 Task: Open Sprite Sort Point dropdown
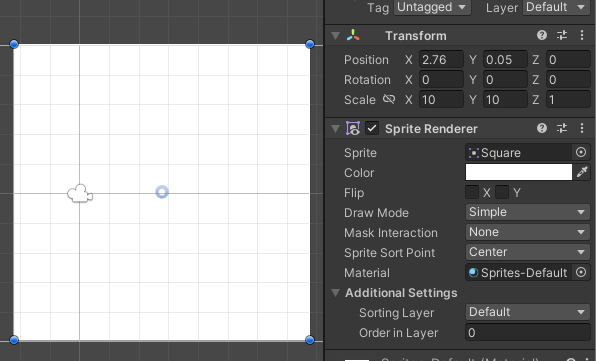point(528,252)
